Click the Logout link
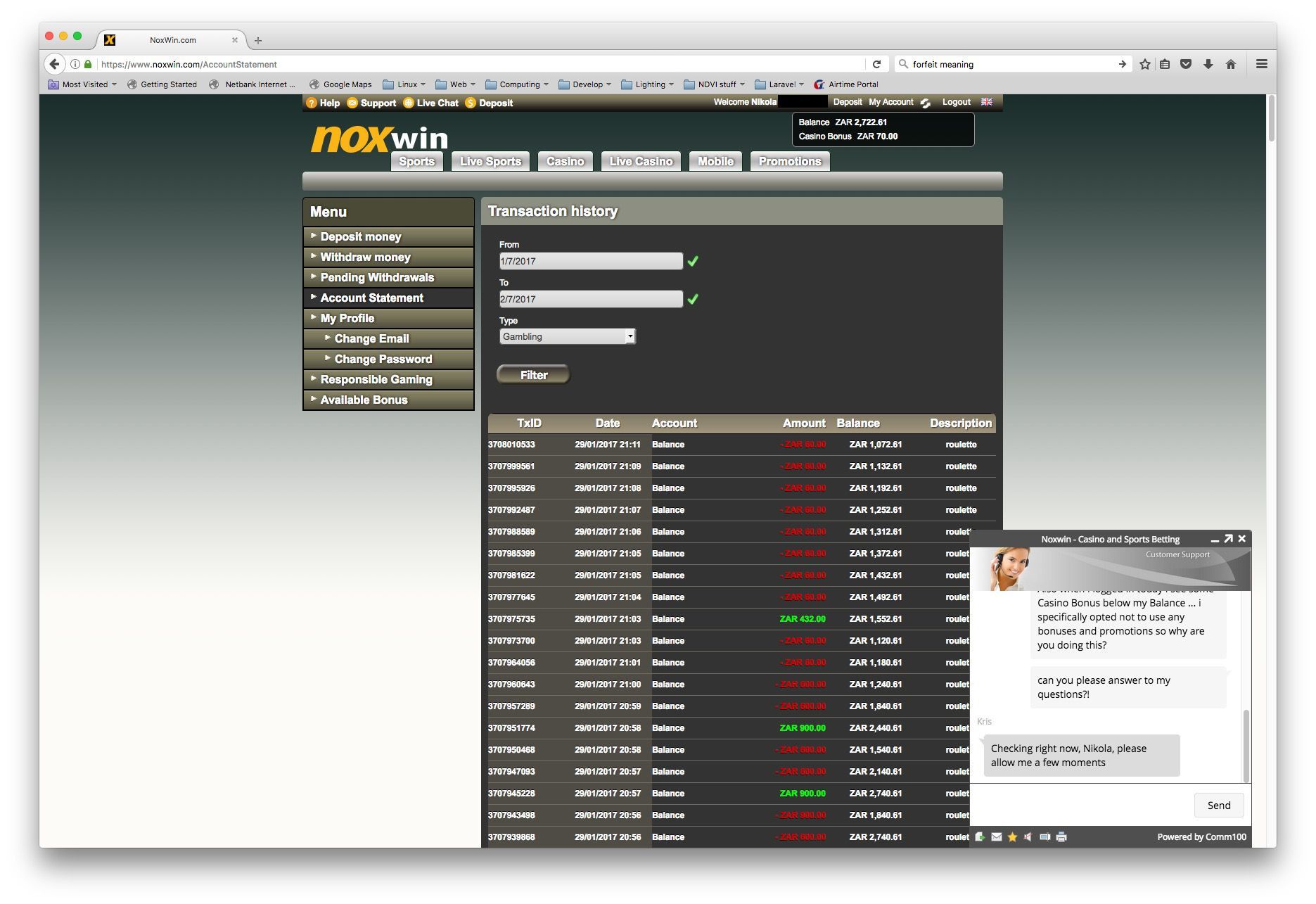 pyautogui.click(x=956, y=102)
